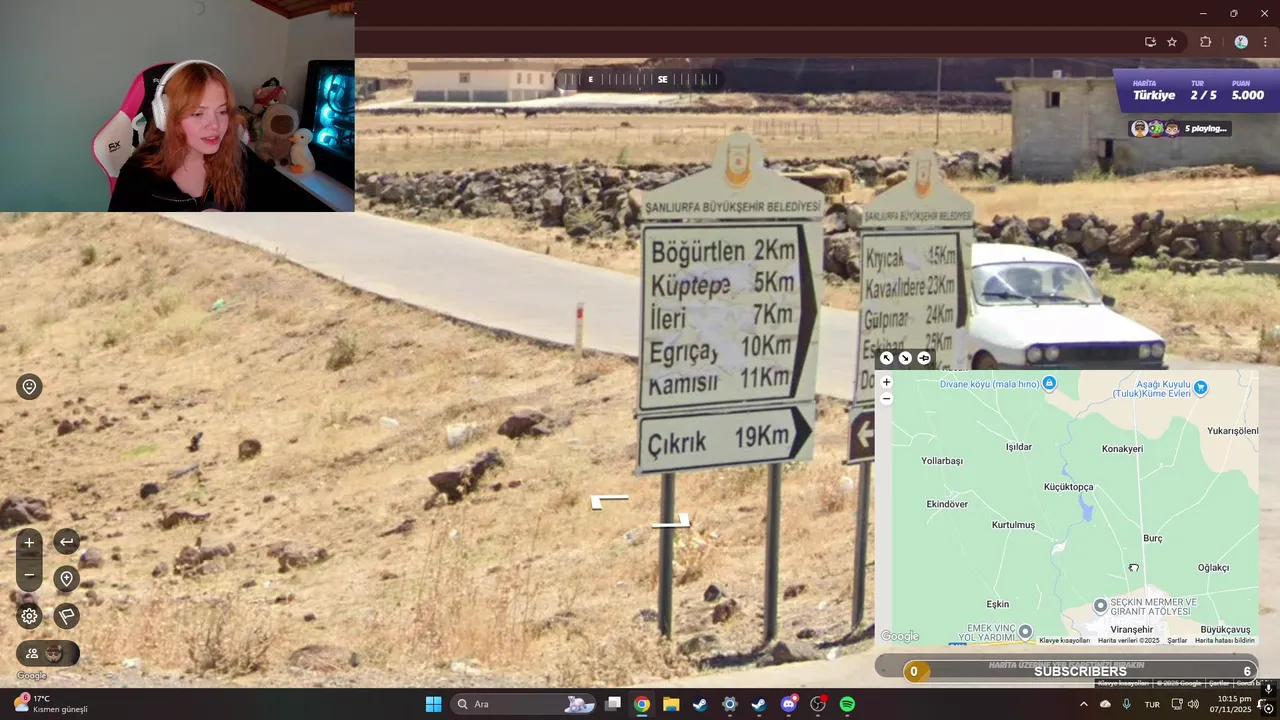Open Klavye kısayolları link on the map
Image resolution: width=1280 pixels, height=720 pixels.
[x=1064, y=640]
